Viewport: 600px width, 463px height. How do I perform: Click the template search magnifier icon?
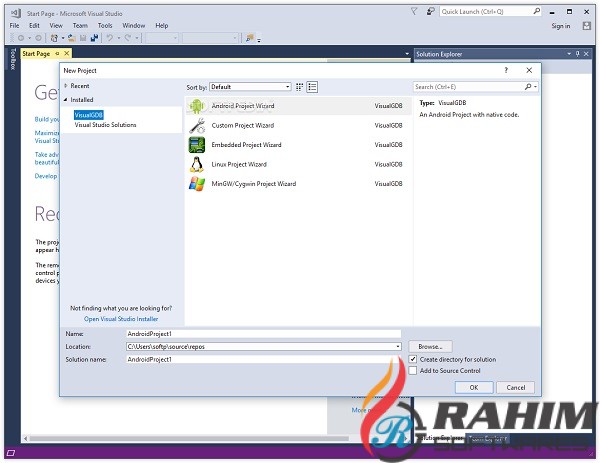click(528, 87)
